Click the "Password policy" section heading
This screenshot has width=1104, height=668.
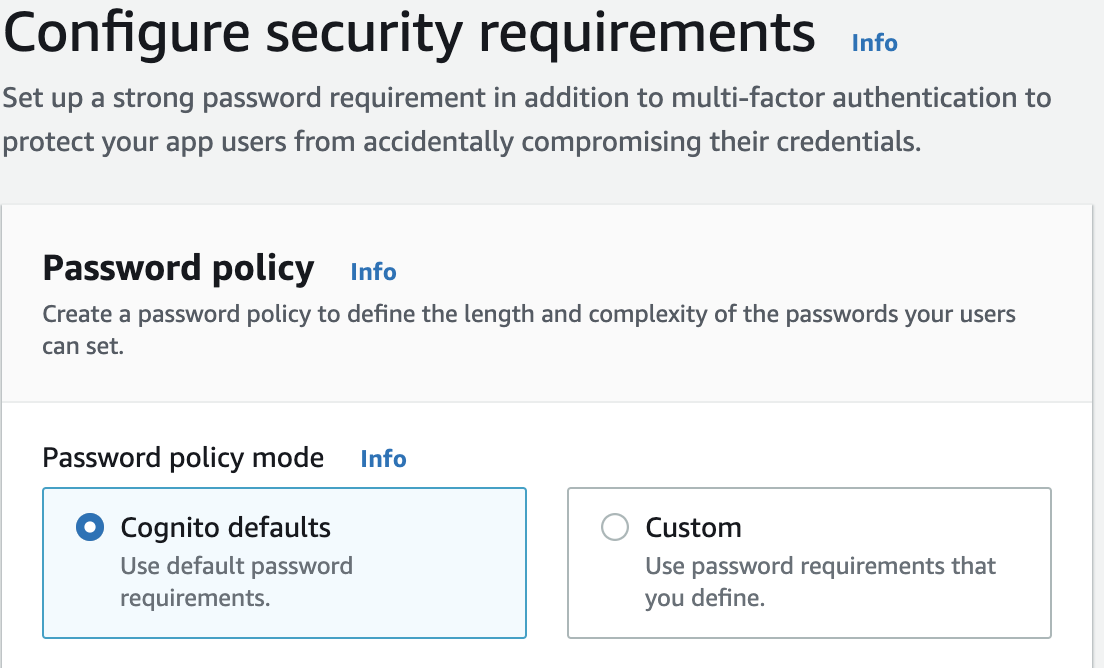pyautogui.click(x=178, y=269)
